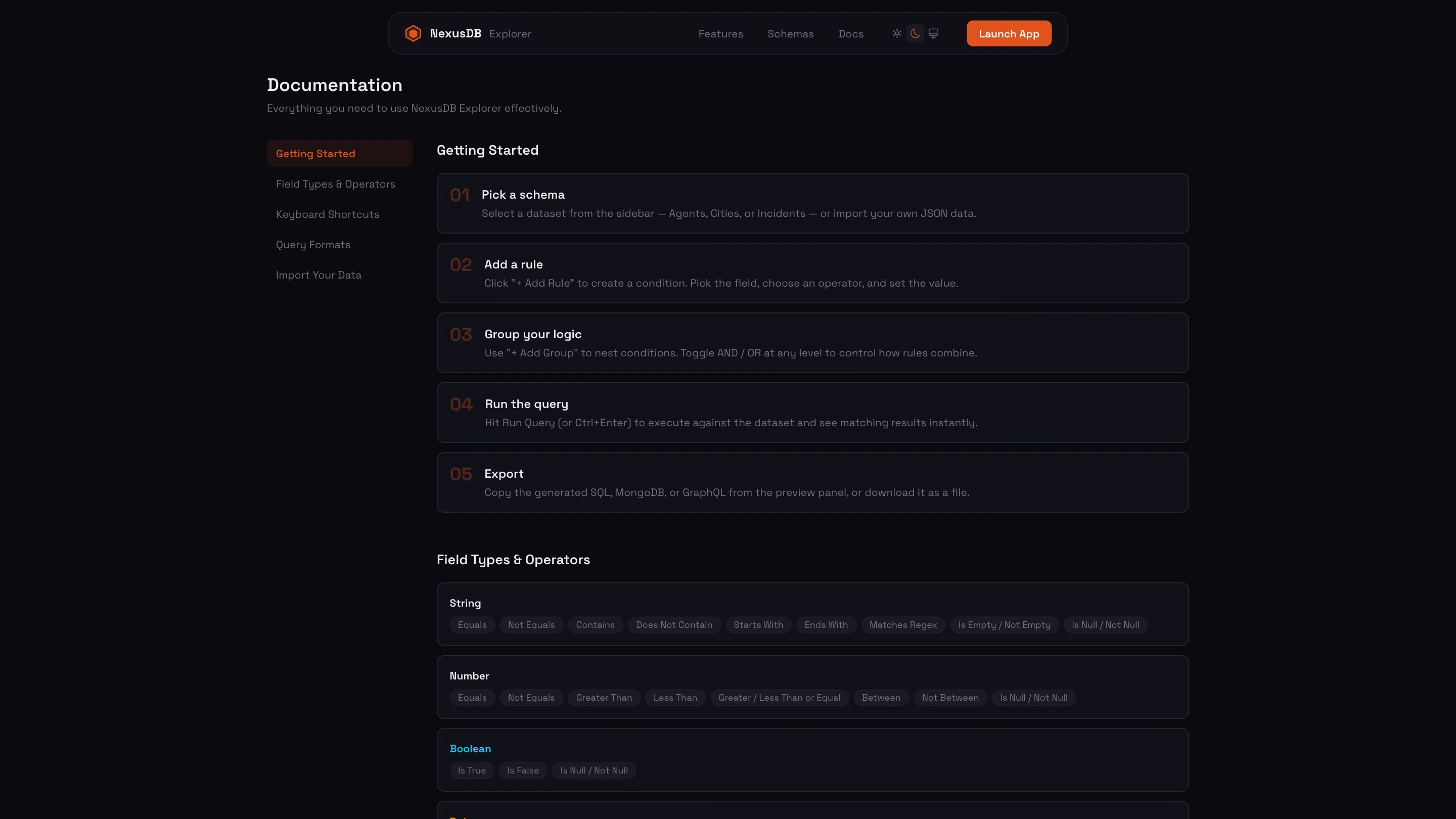The width and height of the screenshot is (1456, 819).
Task: Go to Query Formats sidebar entry
Action: click(x=340, y=244)
